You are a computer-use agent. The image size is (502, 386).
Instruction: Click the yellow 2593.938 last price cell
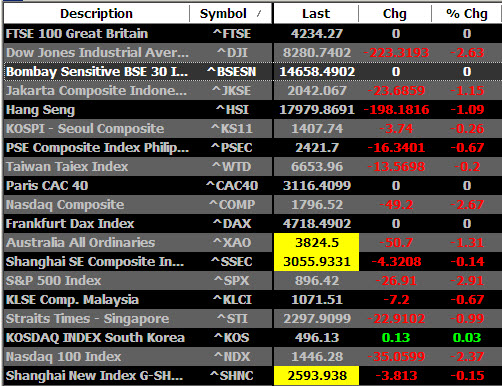pyautogui.click(x=316, y=376)
